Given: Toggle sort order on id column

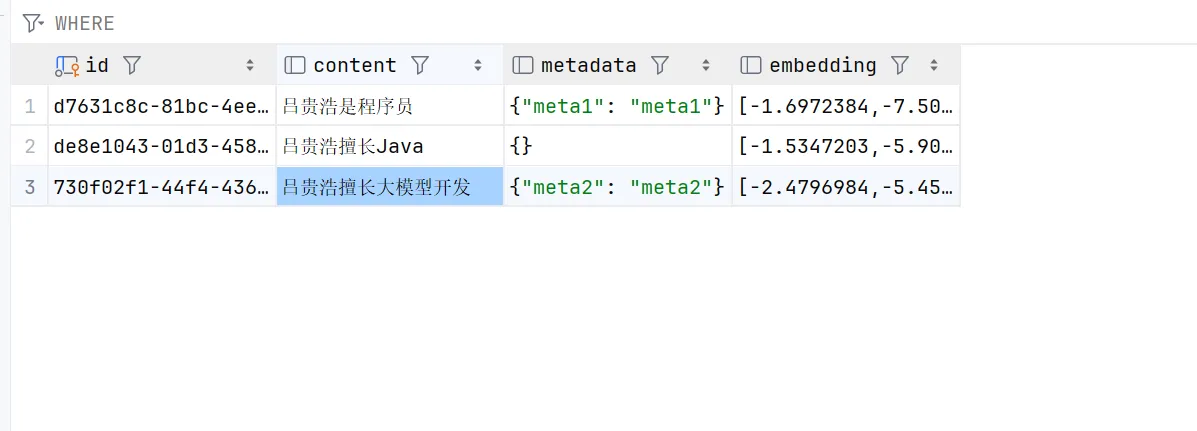Looking at the screenshot, I should point(250,65).
